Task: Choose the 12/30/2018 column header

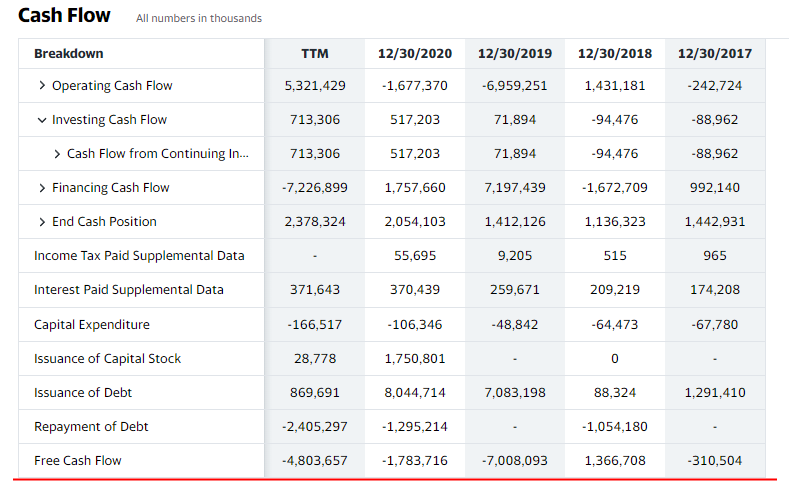Action: [x=615, y=53]
